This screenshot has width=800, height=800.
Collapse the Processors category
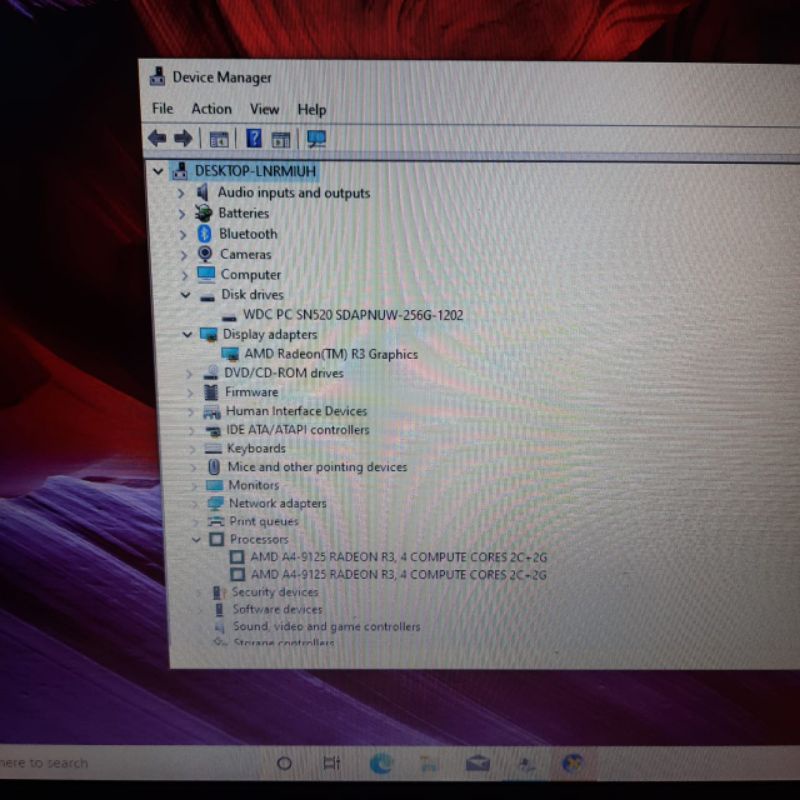pyautogui.click(x=196, y=539)
